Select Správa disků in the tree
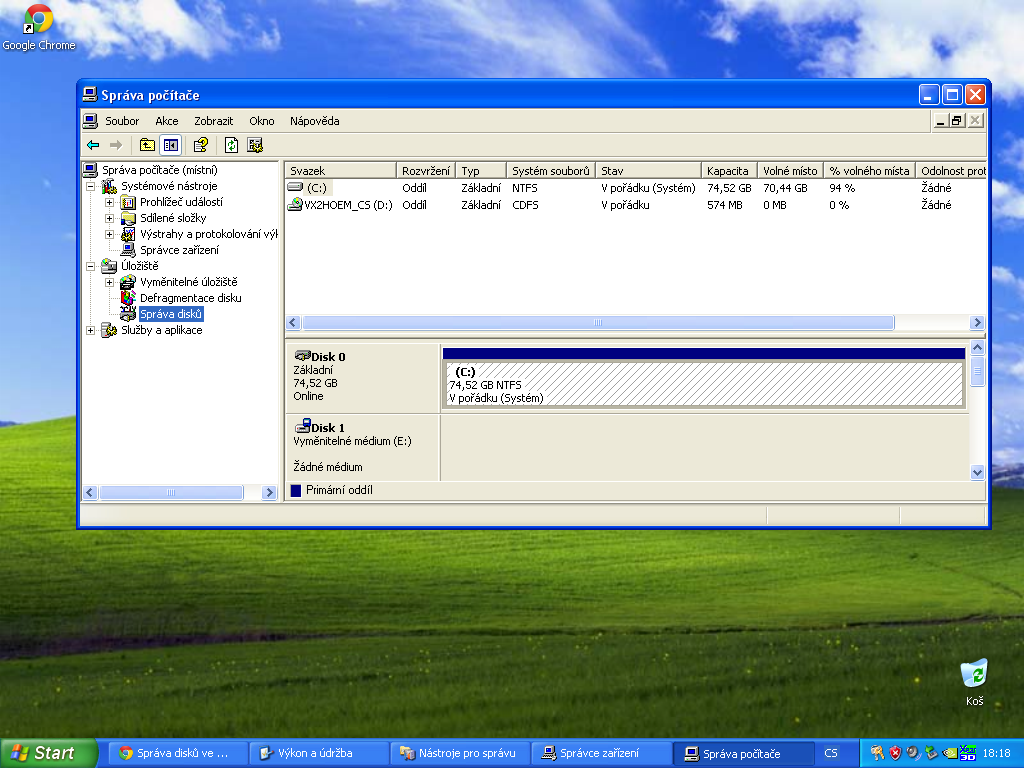1024x768 pixels. point(171,314)
